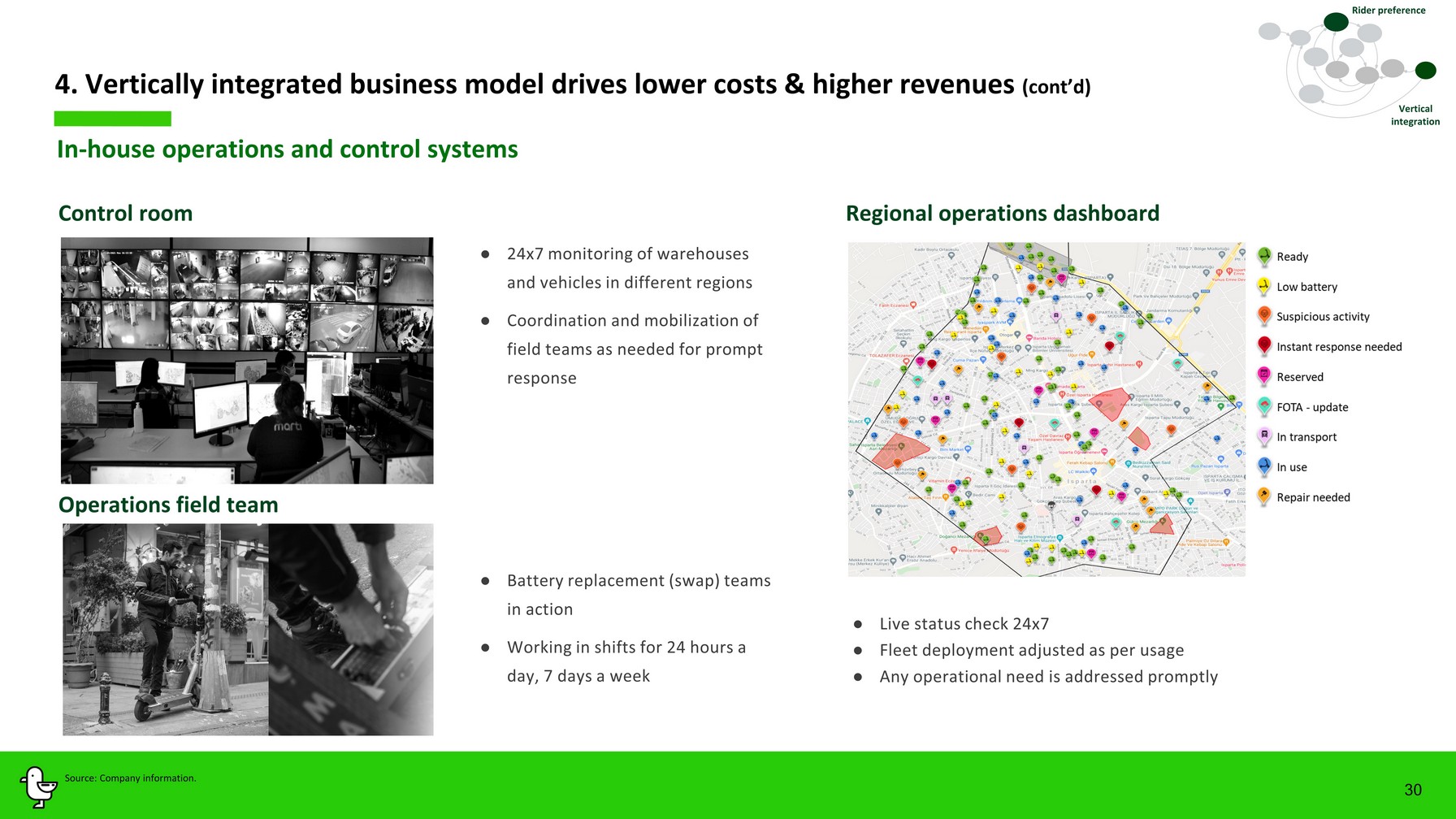Click the green Ready pin legend icon
1456x819 pixels.
point(1264,256)
